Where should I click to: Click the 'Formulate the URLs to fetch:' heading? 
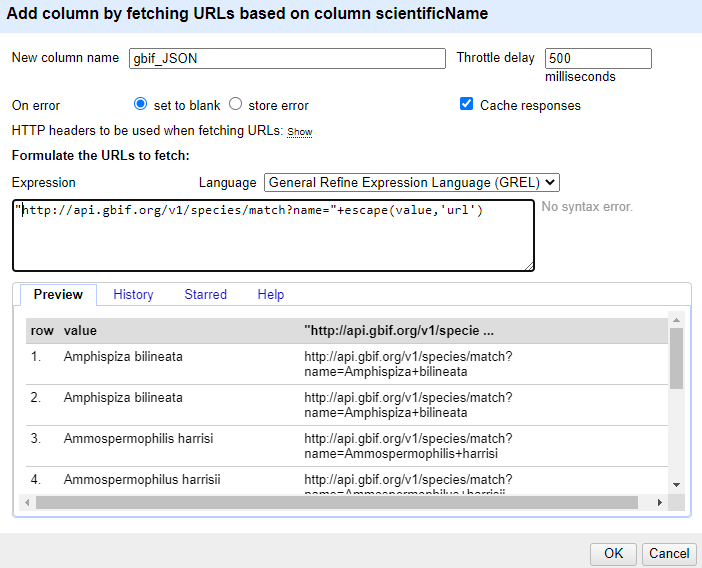[101, 156]
